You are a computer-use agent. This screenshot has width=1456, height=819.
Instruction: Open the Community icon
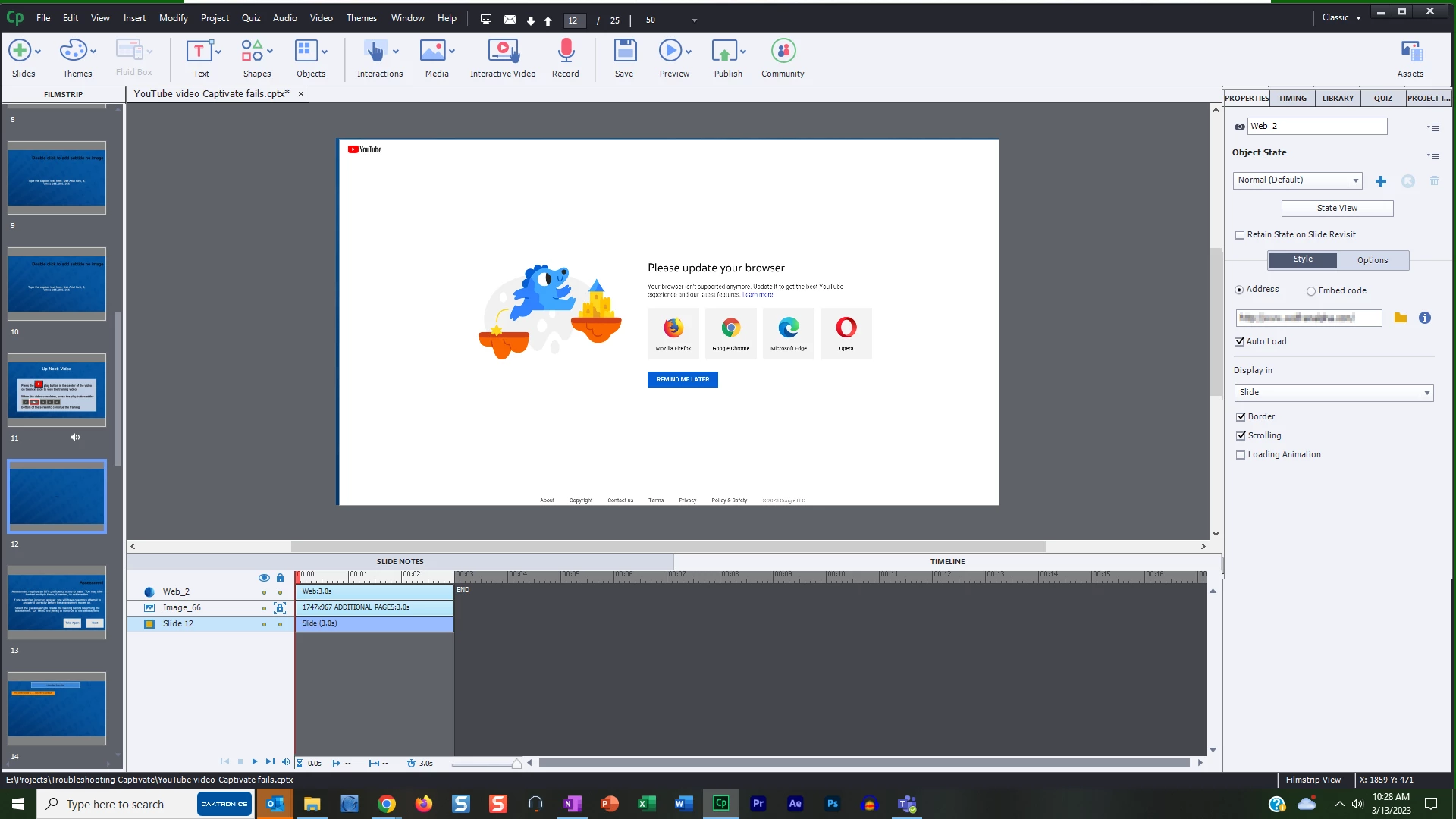(x=783, y=52)
